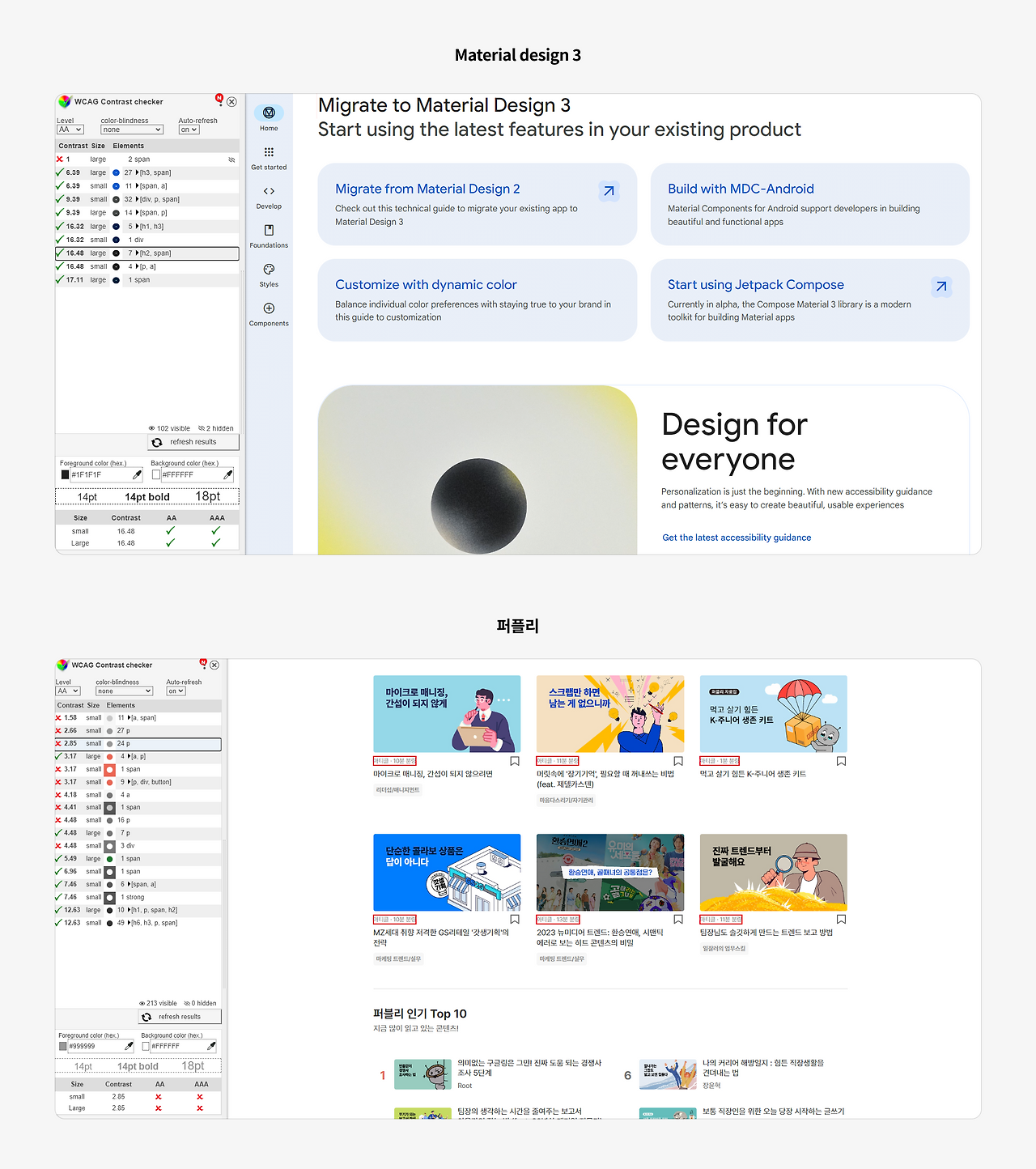Viewport: 1036px width, 1169px height.
Task: Toggle the 102 visible elements filter
Action: (169, 428)
